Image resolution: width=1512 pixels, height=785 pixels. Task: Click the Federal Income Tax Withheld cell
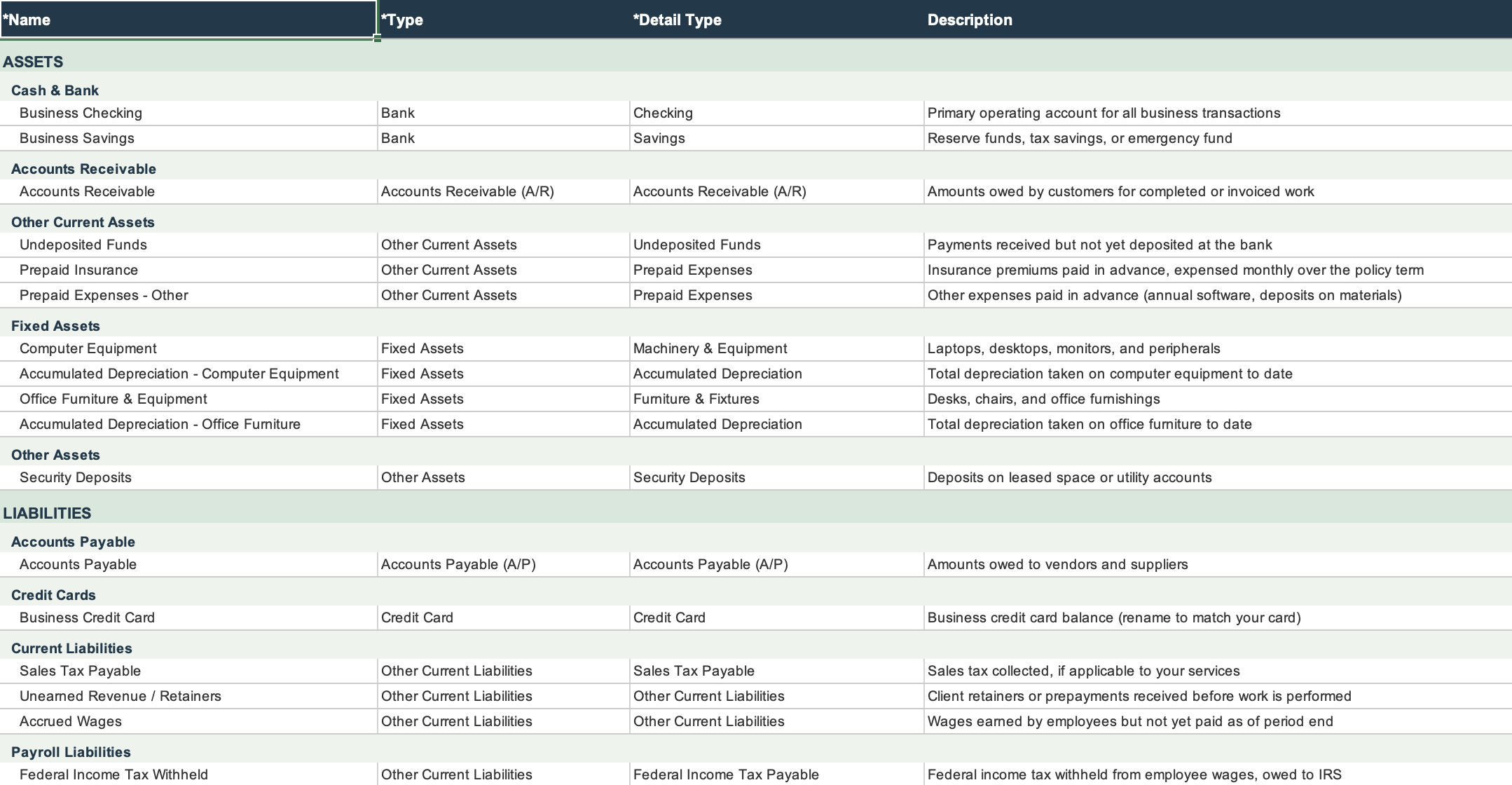[x=188, y=774]
